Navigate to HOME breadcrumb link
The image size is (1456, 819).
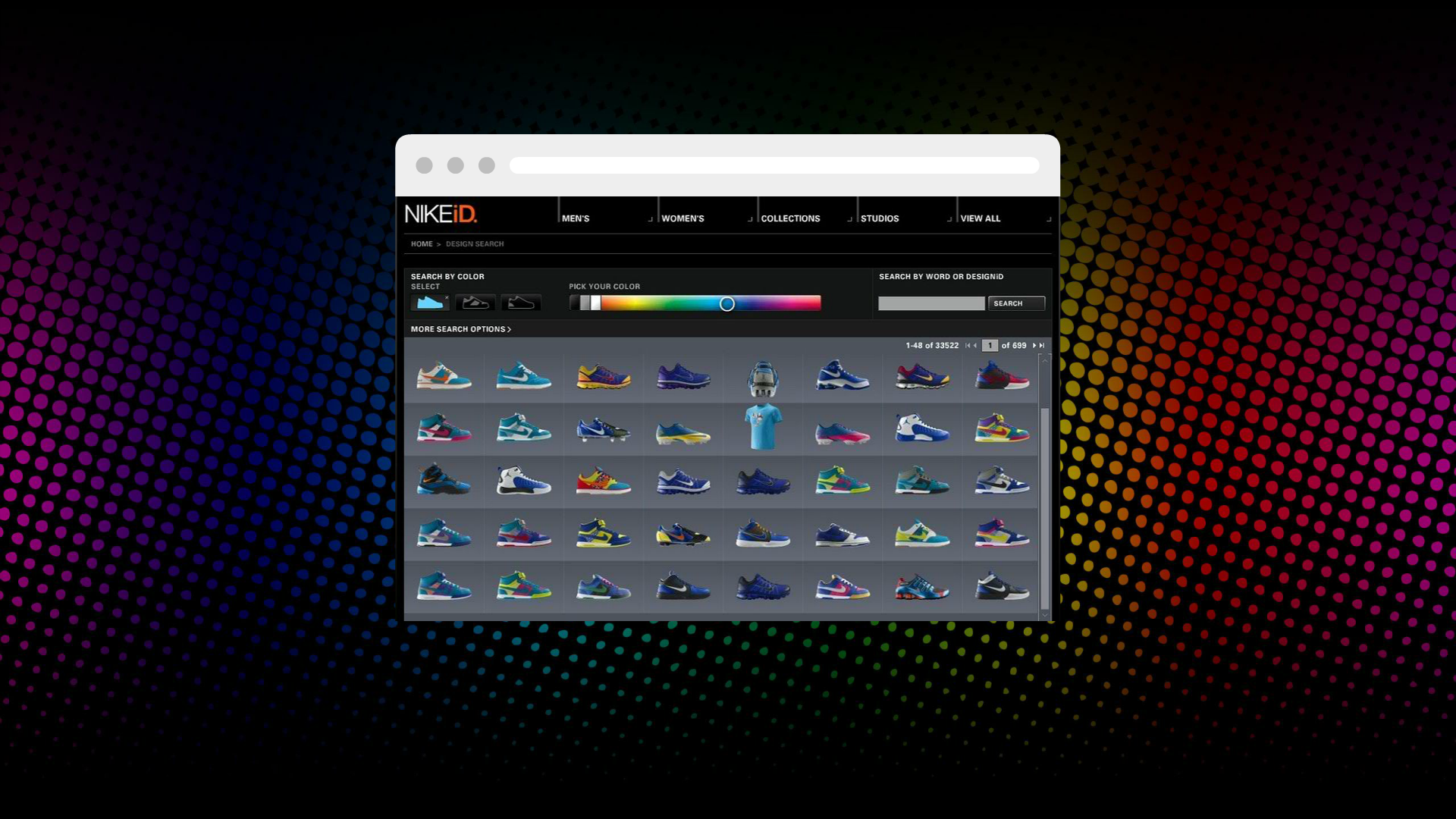tap(422, 243)
